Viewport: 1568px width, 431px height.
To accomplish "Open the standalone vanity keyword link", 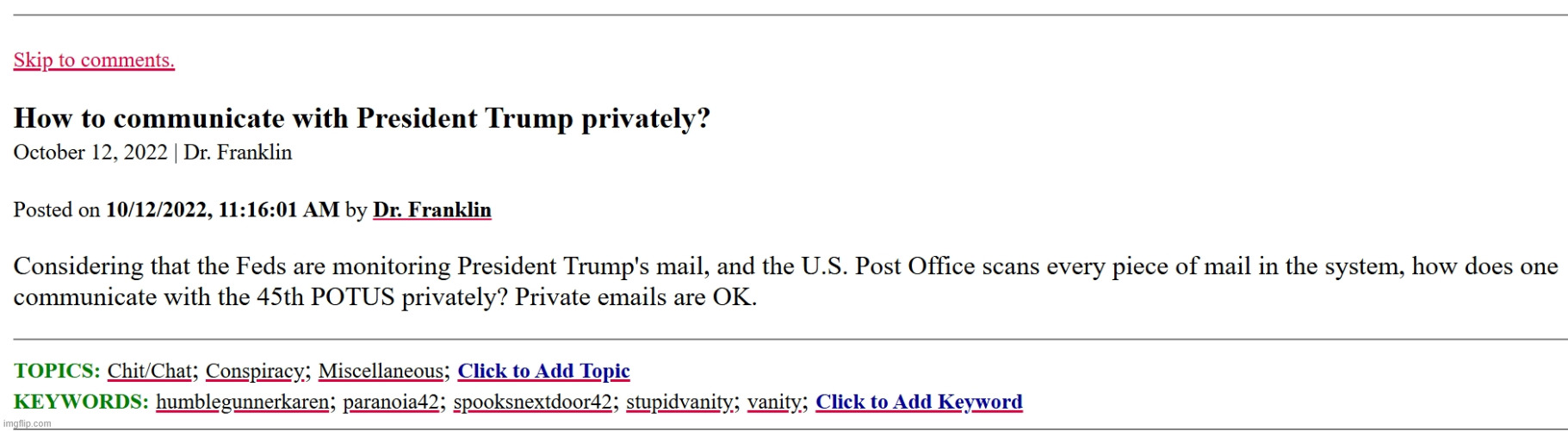I will 773,403.
